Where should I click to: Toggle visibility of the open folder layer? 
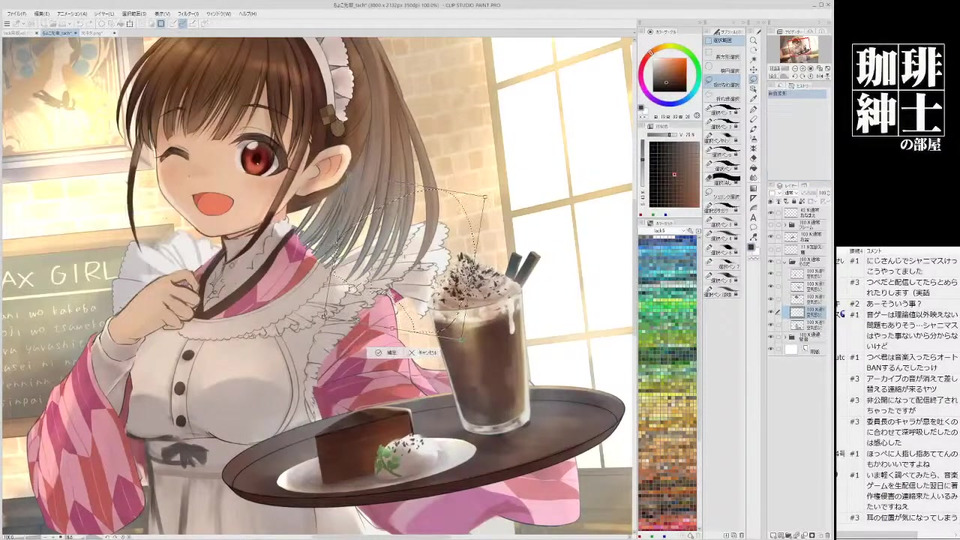point(770,261)
